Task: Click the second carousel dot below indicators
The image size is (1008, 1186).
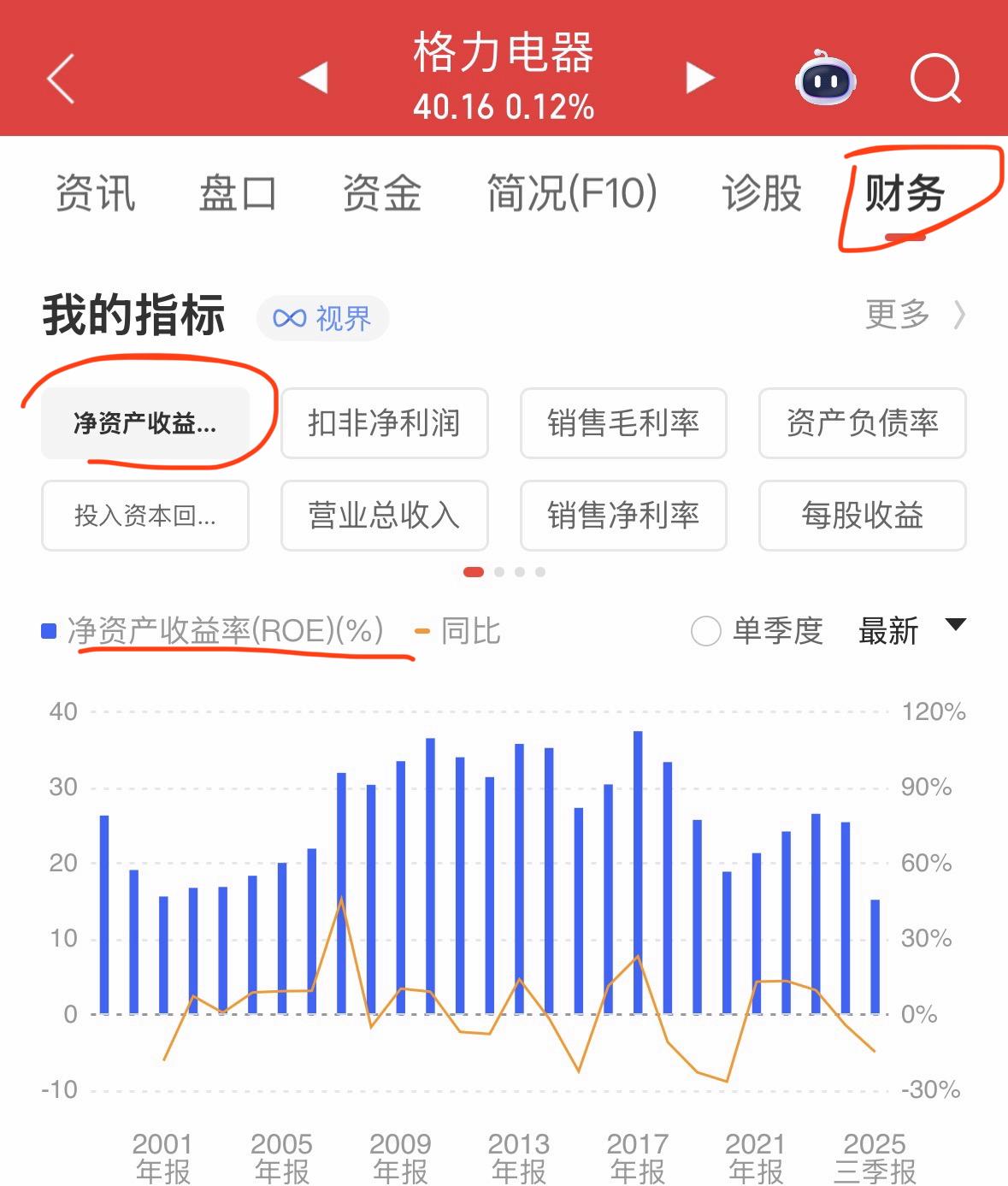Action: point(498,571)
